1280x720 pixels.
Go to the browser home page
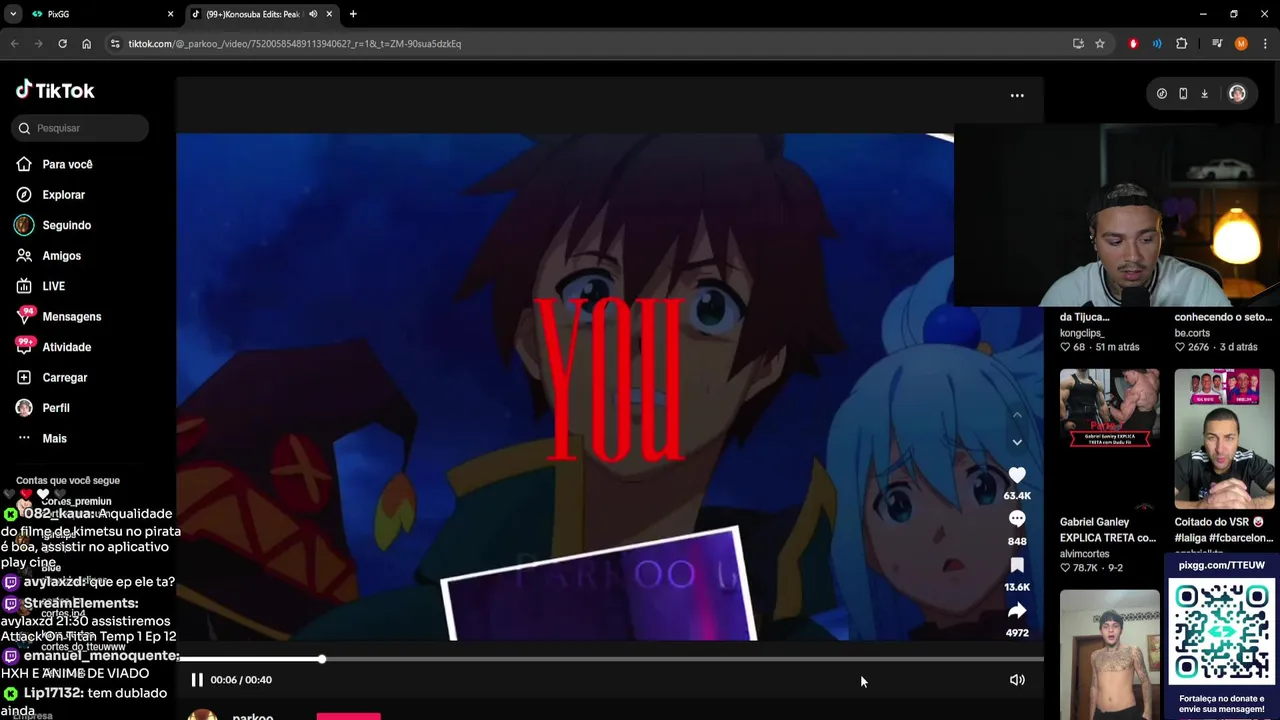coord(86,44)
